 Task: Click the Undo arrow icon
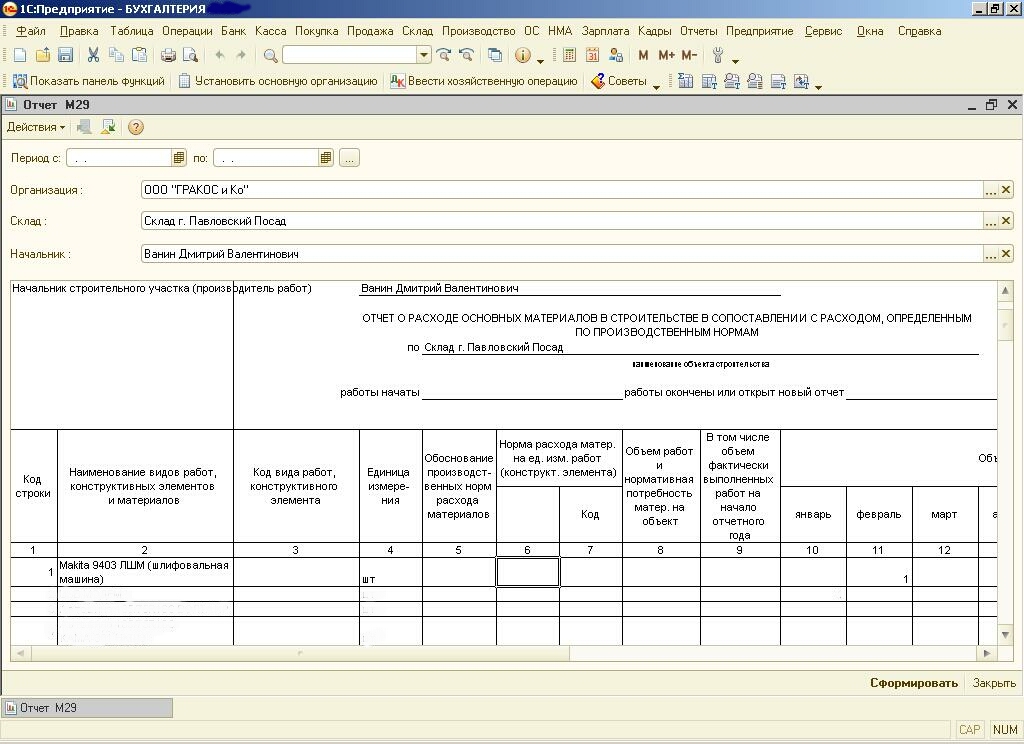click(x=220, y=56)
